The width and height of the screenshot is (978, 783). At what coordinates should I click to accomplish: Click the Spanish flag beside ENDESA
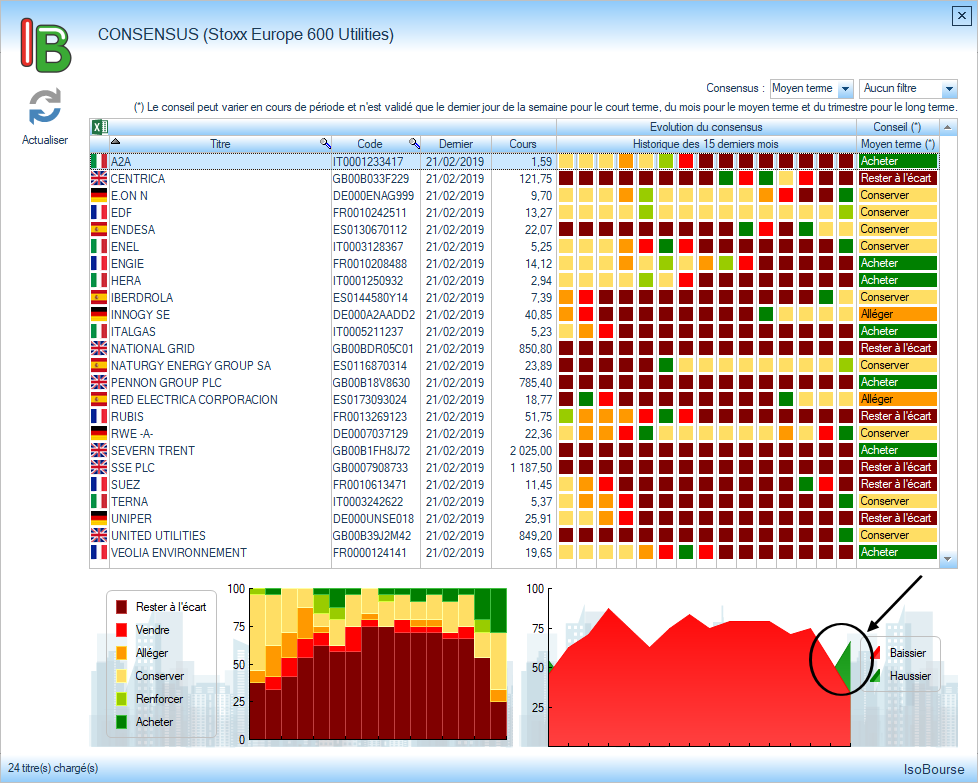point(99,230)
